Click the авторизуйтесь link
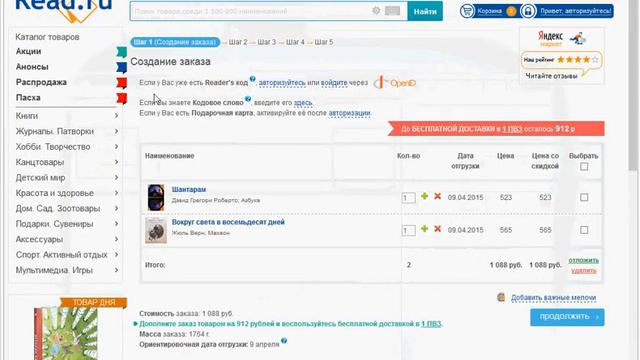 pos(282,83)
